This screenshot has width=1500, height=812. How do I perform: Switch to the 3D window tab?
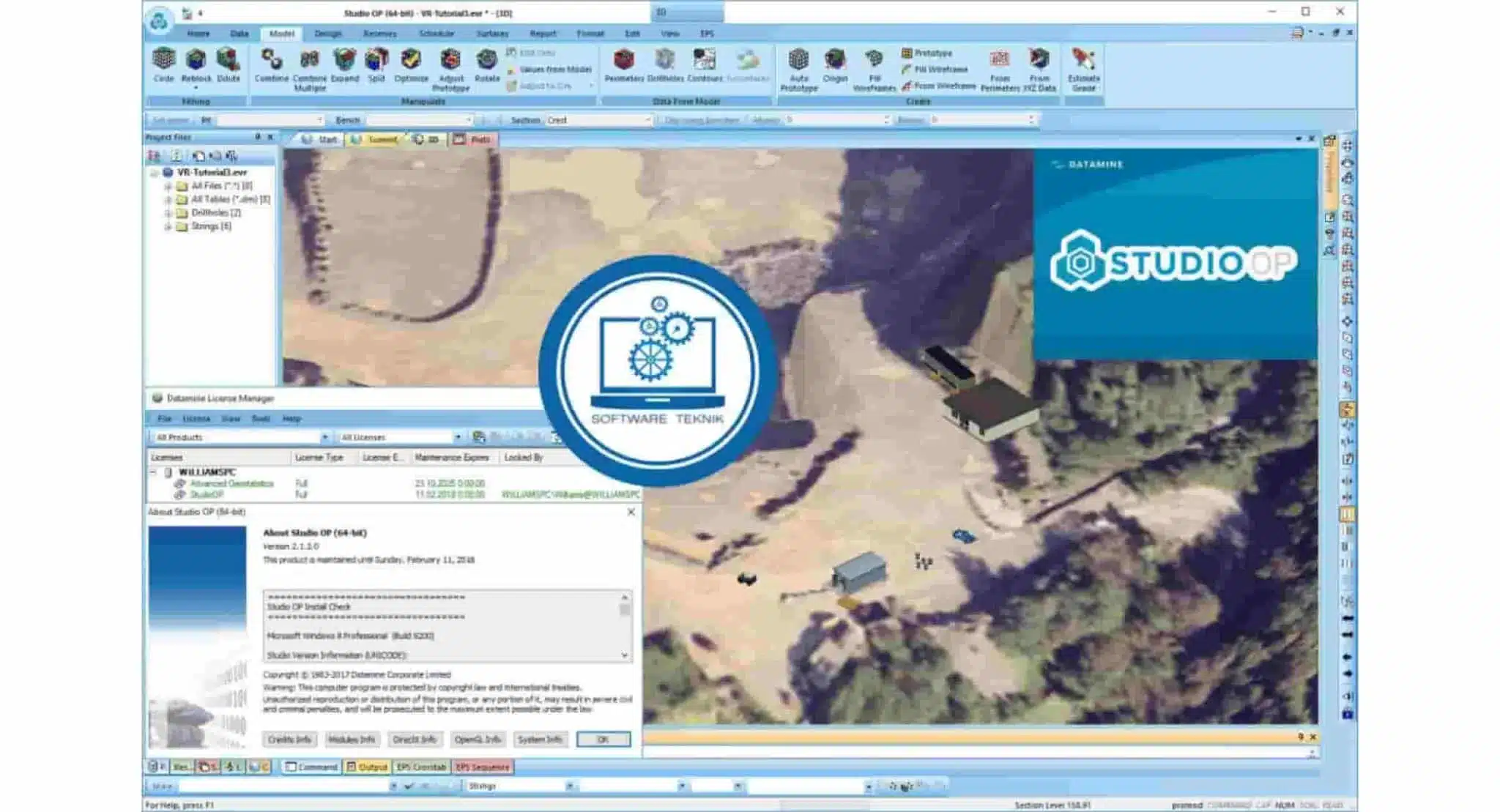click(426, 139)
